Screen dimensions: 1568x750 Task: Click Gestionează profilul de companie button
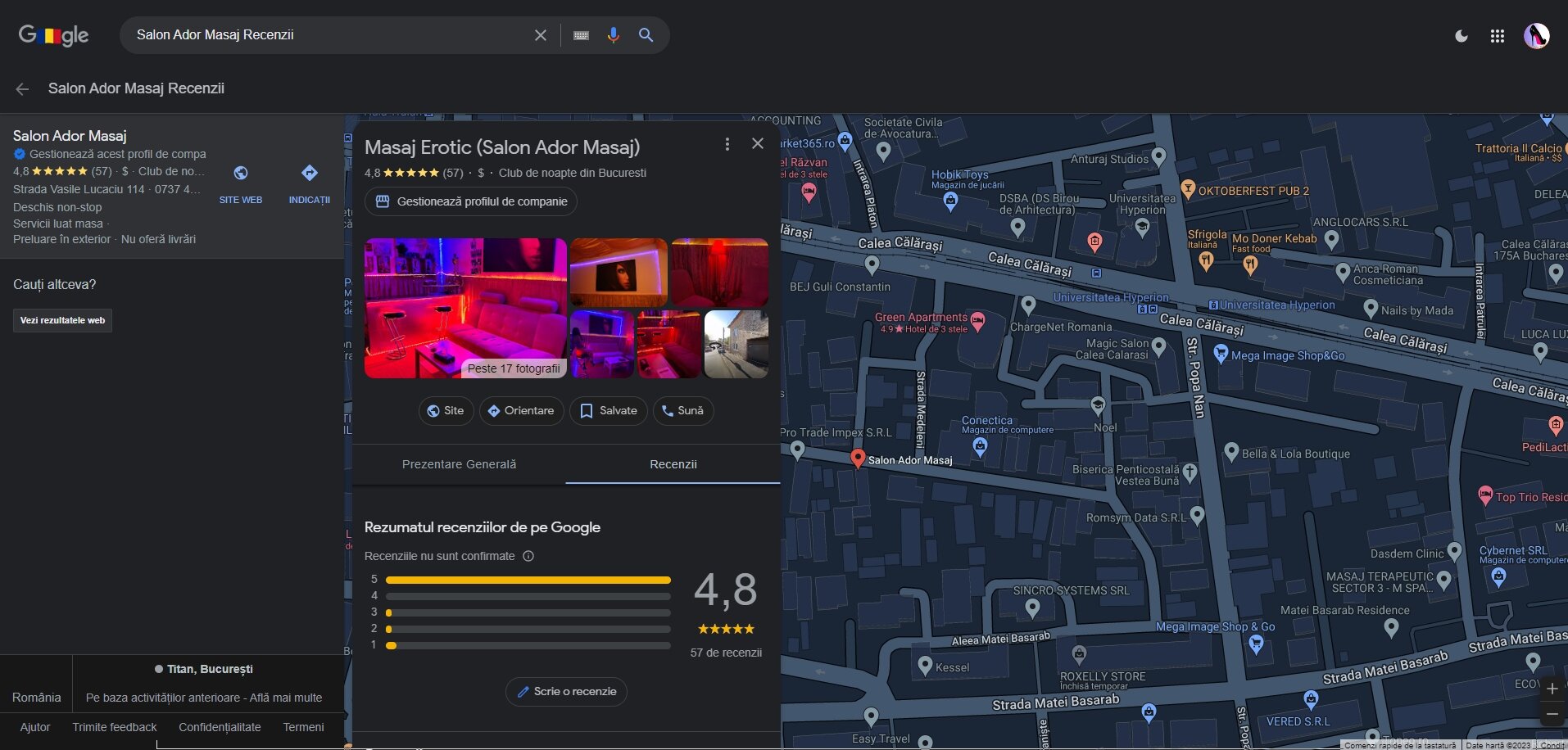click(x=471, y=201)
